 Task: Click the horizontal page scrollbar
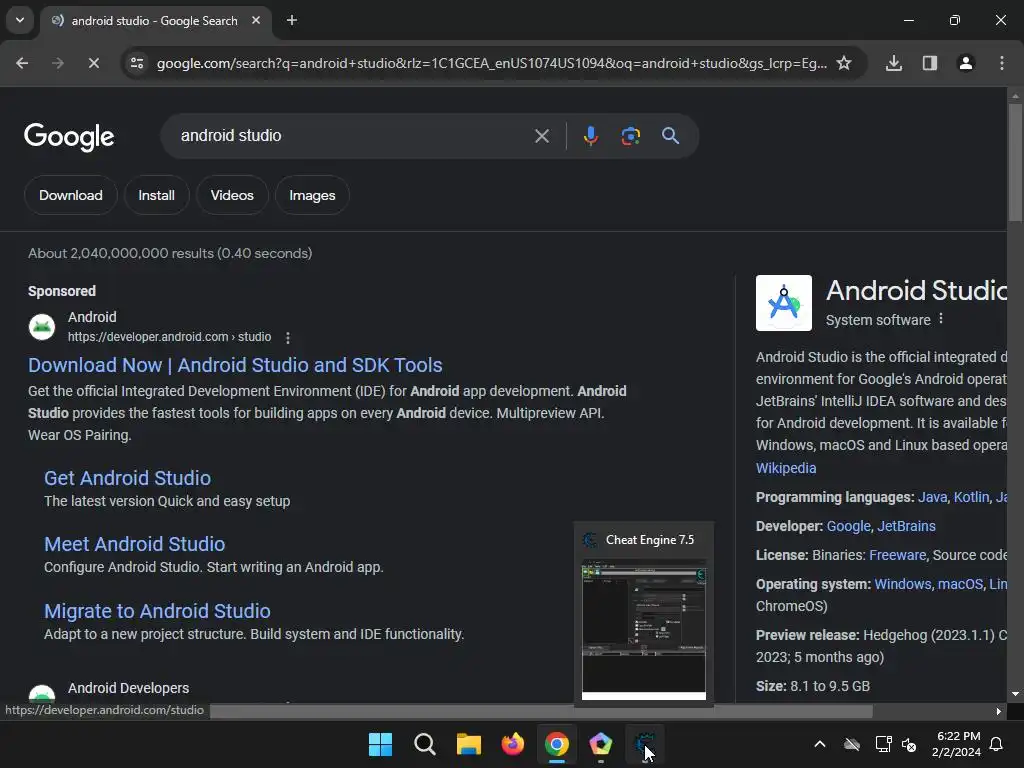coord(541,711)
